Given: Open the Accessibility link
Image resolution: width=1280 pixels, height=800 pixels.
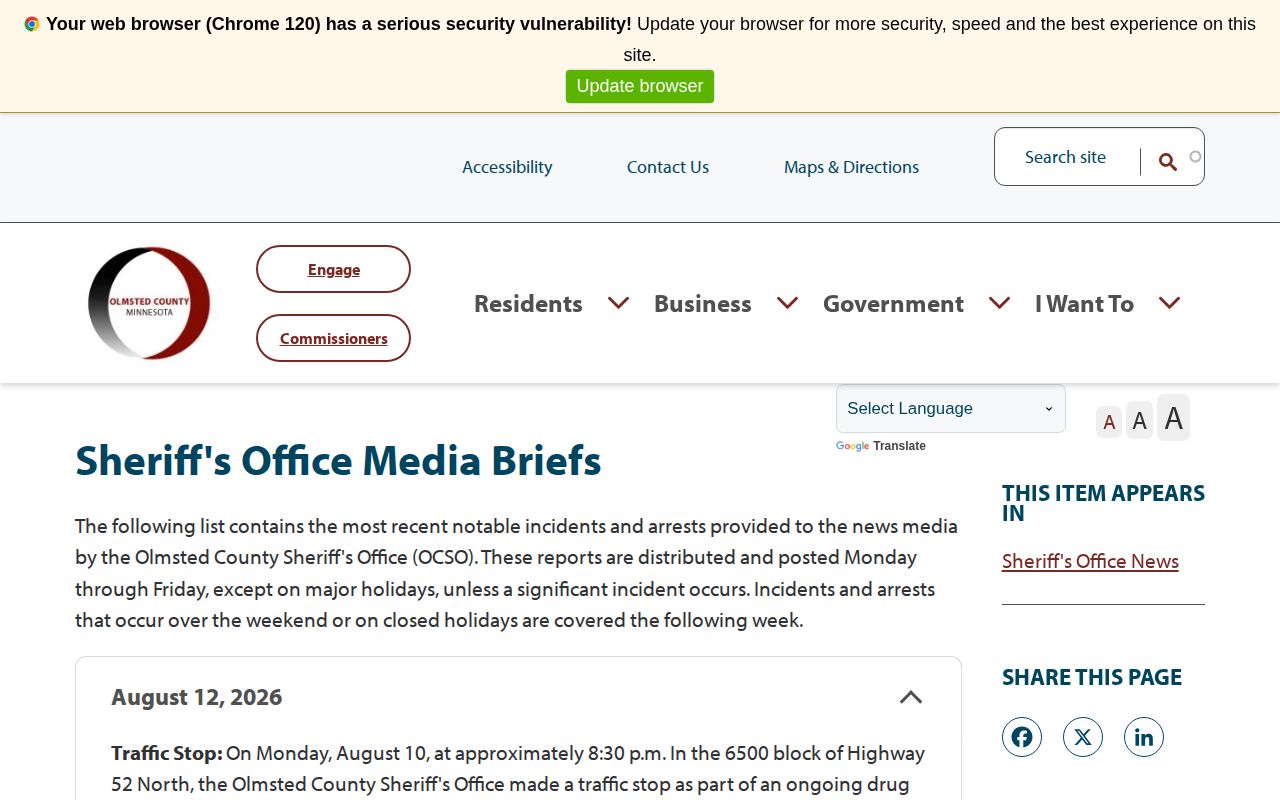Looking at the screenshot, I should click(507, 167).
